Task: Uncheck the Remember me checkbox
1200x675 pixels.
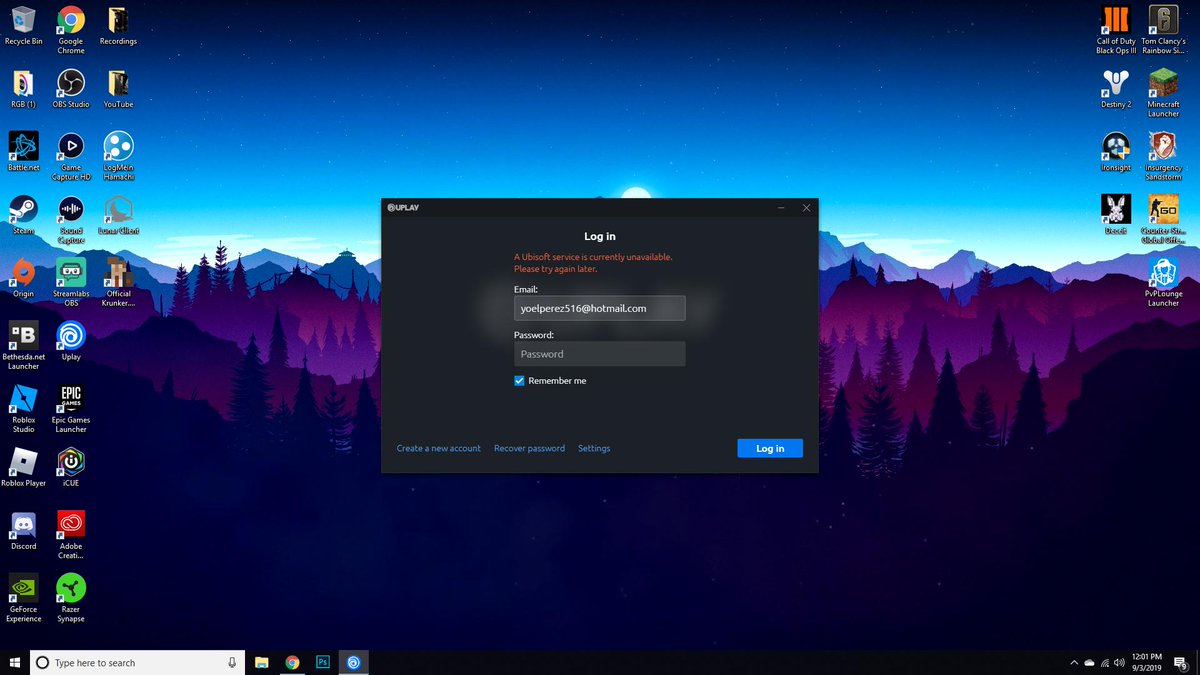Action: point(519,381)
